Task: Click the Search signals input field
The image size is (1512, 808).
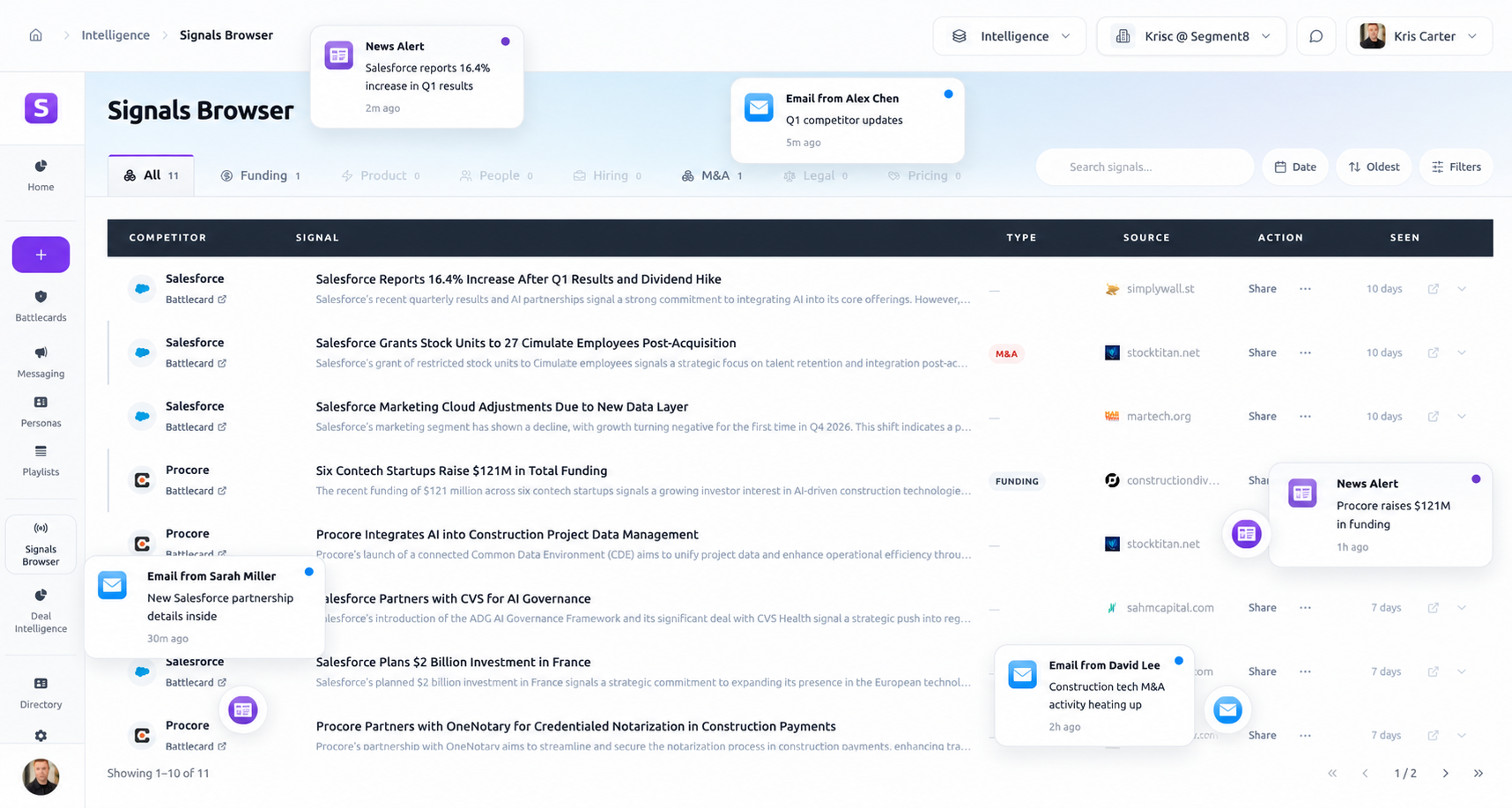Action: [x=1145, y=167]
